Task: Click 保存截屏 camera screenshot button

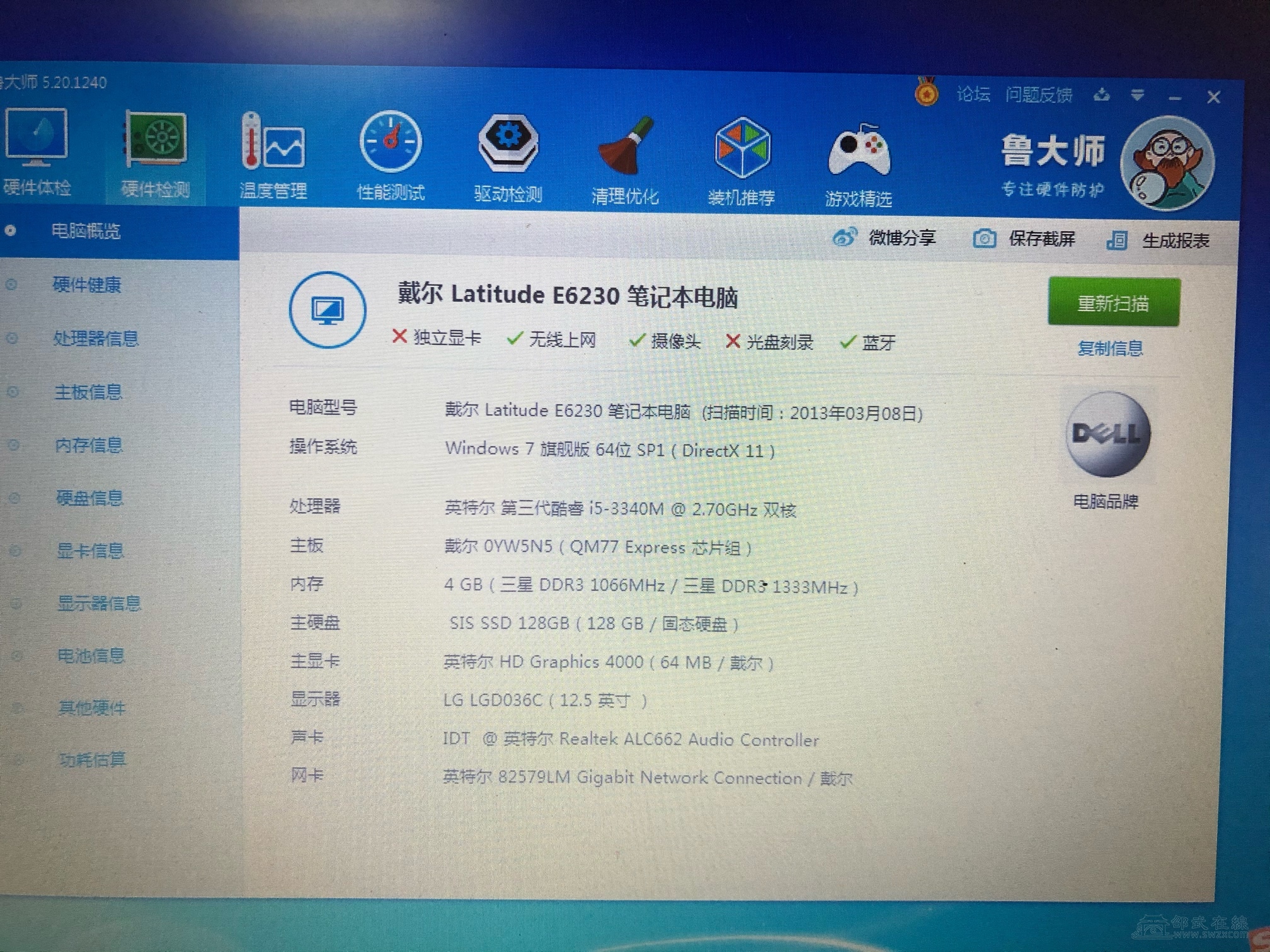Action: 1024,239
